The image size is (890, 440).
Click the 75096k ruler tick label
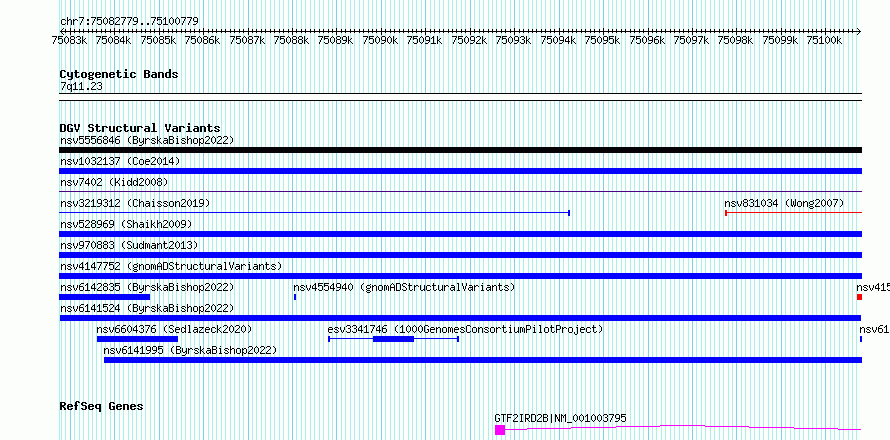(x=647, y=40)
